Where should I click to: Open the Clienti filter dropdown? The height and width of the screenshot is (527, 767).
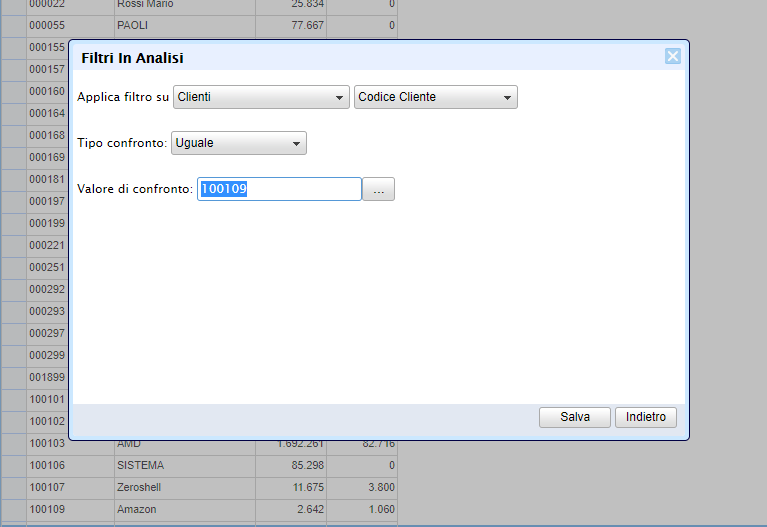coord(260,97)
